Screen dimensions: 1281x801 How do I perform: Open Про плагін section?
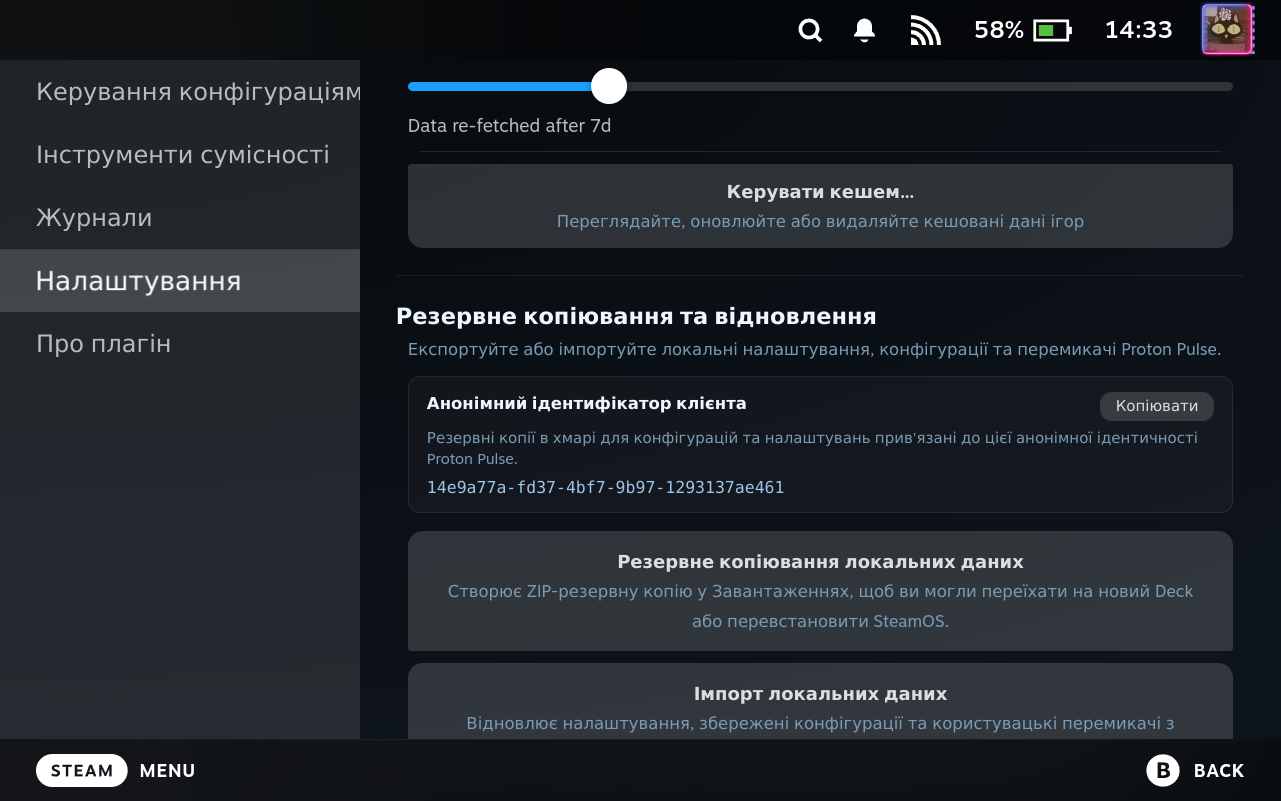point(180,344)
